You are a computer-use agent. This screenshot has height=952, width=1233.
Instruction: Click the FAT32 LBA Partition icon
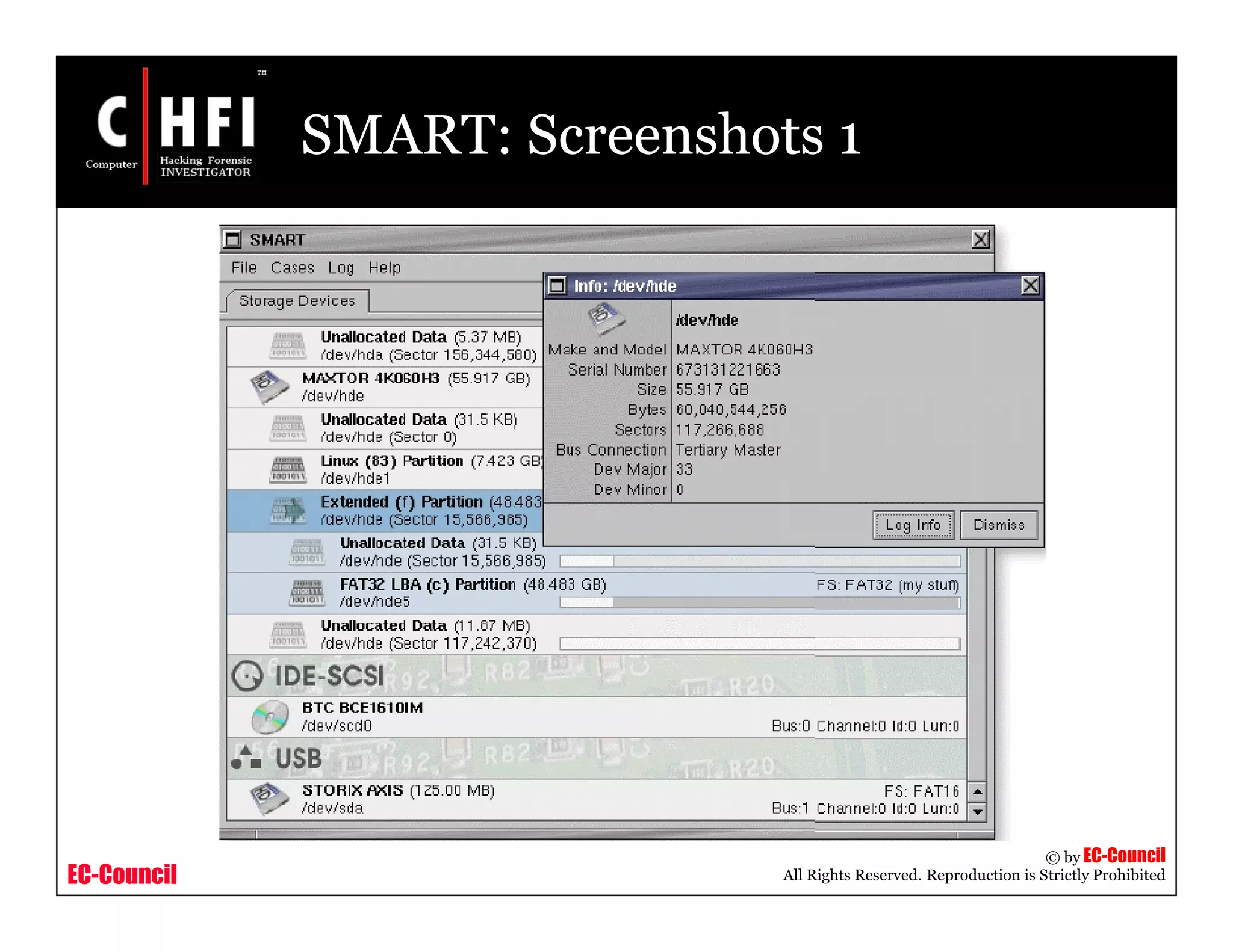coord(307,593)
